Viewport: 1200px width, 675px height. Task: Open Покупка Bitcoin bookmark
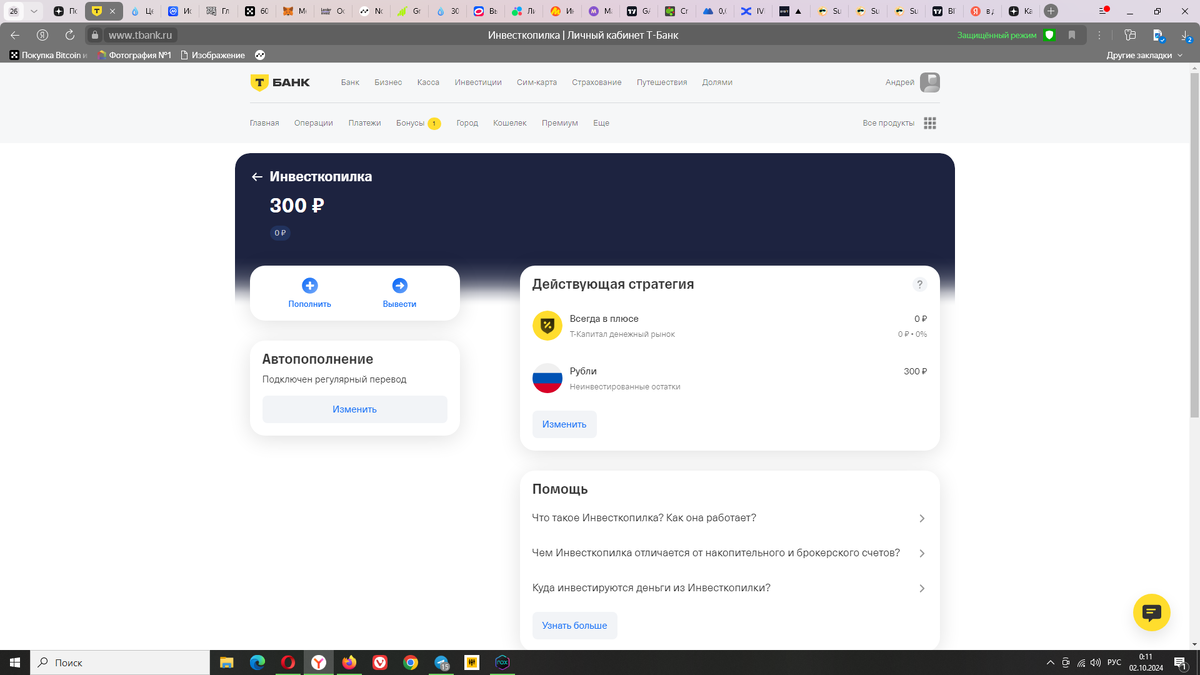pos(49,55)
